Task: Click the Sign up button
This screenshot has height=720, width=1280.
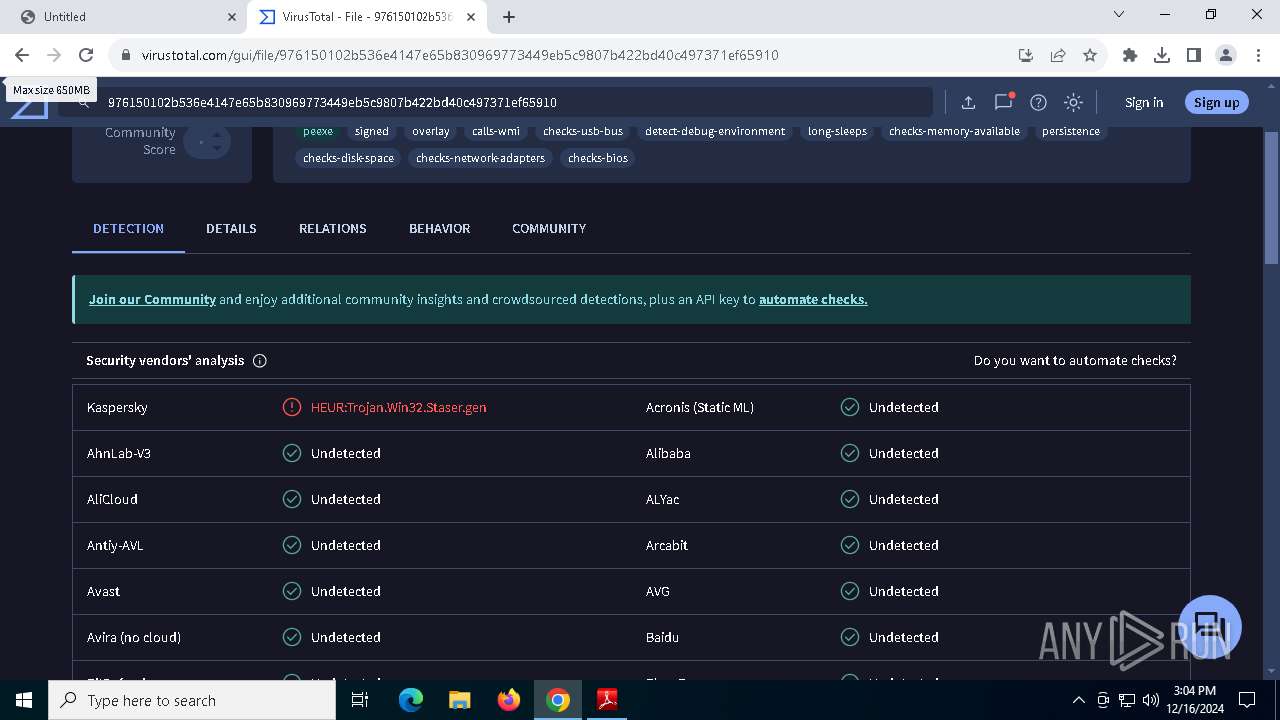Action: tap(1216, 102)
